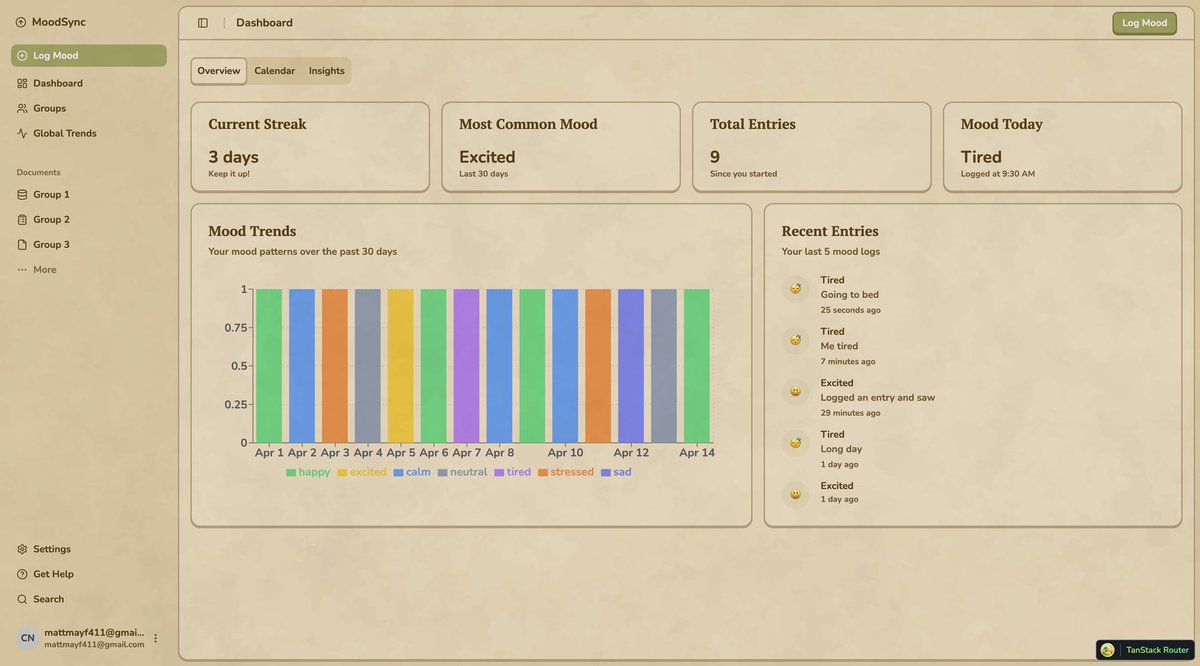Viewport: 1200px width, 666px height.
Task: Click the excited legend color swatch
Action: click(x=342, y=472)
